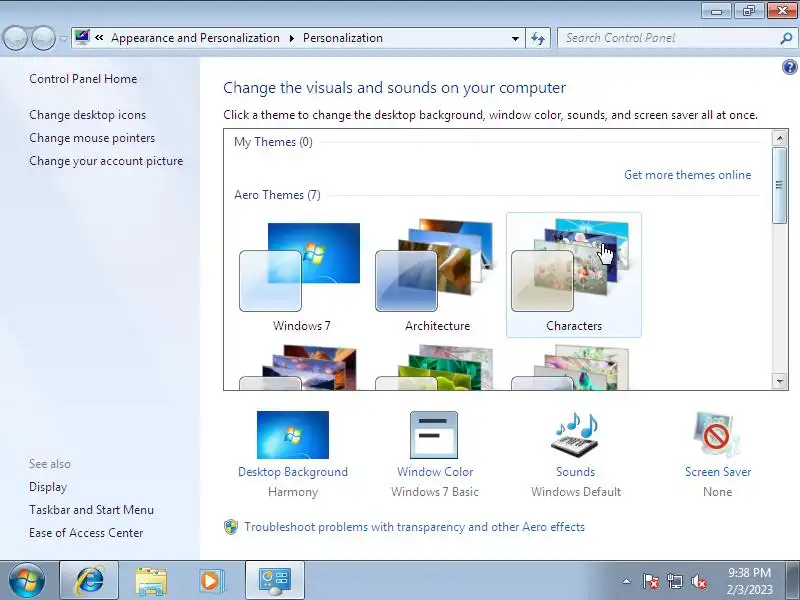The height and width of the screenshot is (600, 800).
Task: Select the Architecture theme
Action: pos(437,276)
